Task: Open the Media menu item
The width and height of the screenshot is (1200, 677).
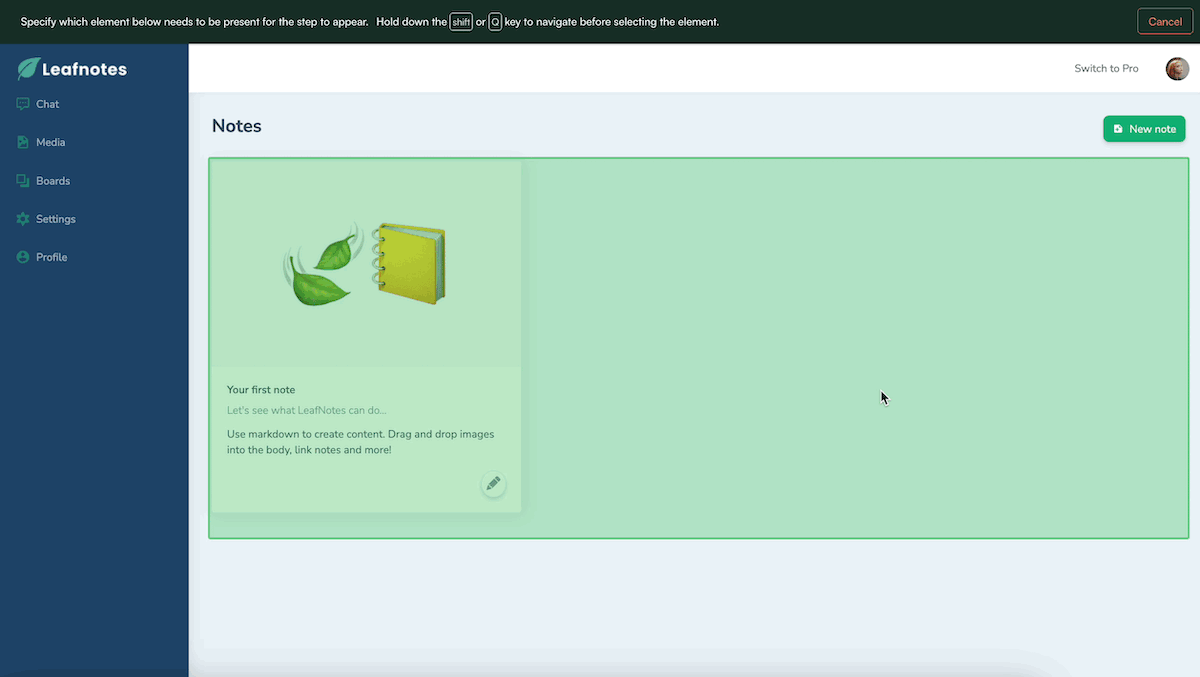Action: click(x=51, y=142)
